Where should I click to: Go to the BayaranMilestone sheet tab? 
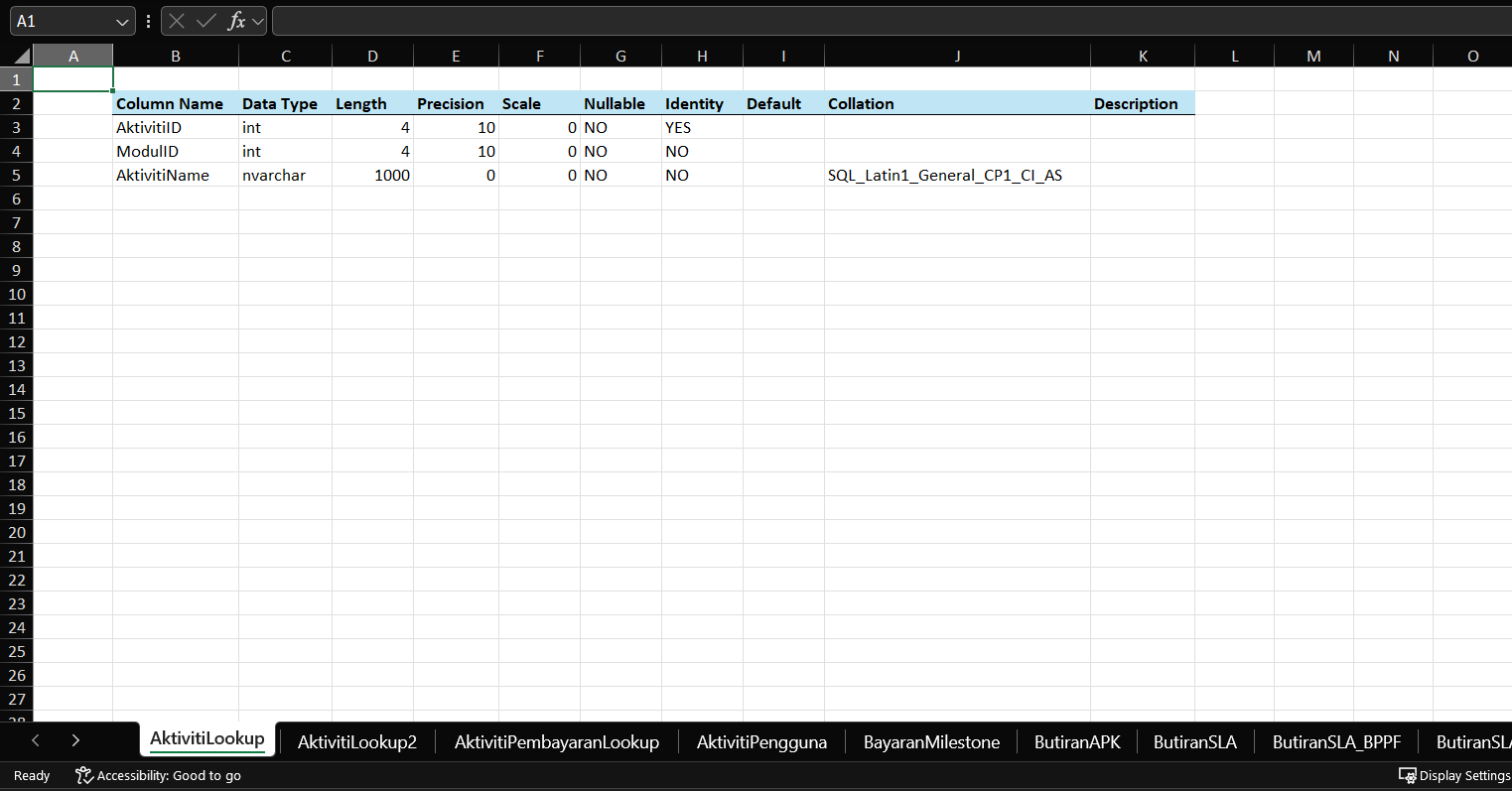[931, 741]
